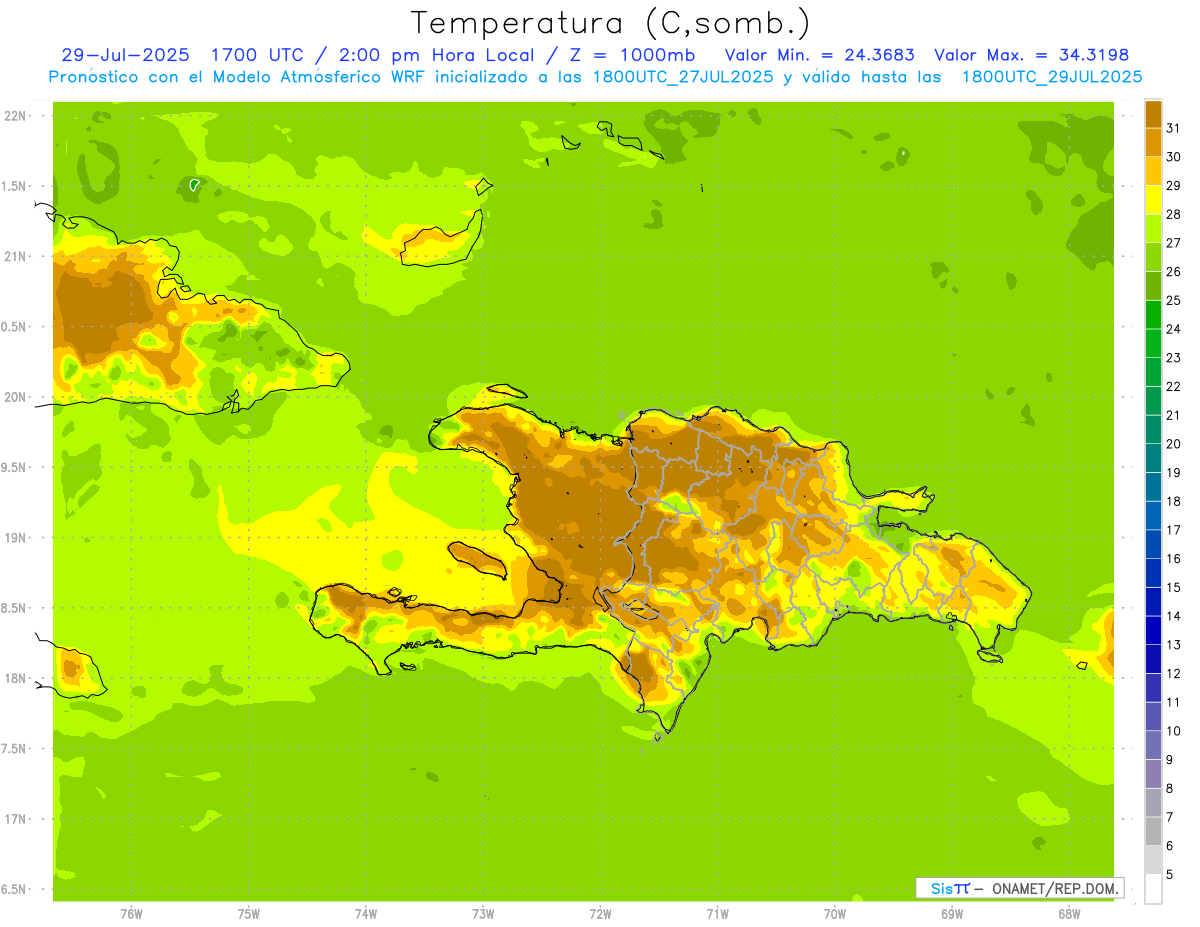Pick the white swatch at the colorbar bottom

pyautogui.click(x=1153, y=889)
